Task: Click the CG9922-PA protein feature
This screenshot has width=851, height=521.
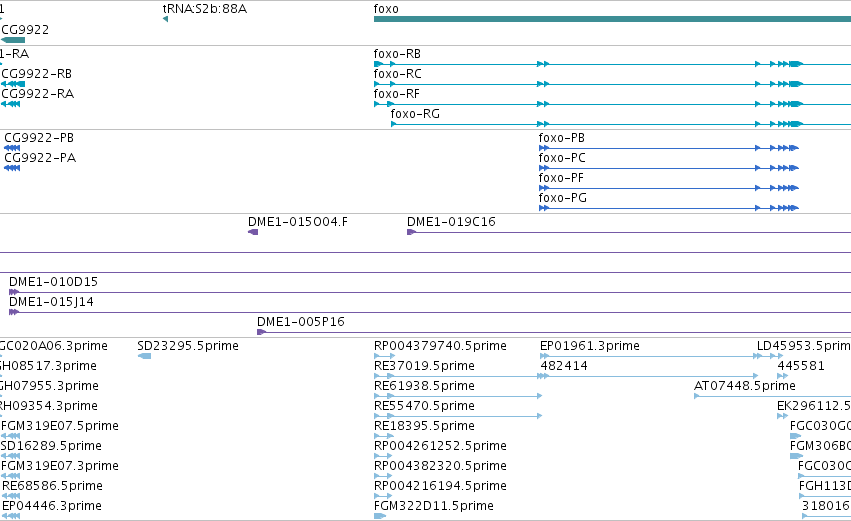Action: (12, 168)
